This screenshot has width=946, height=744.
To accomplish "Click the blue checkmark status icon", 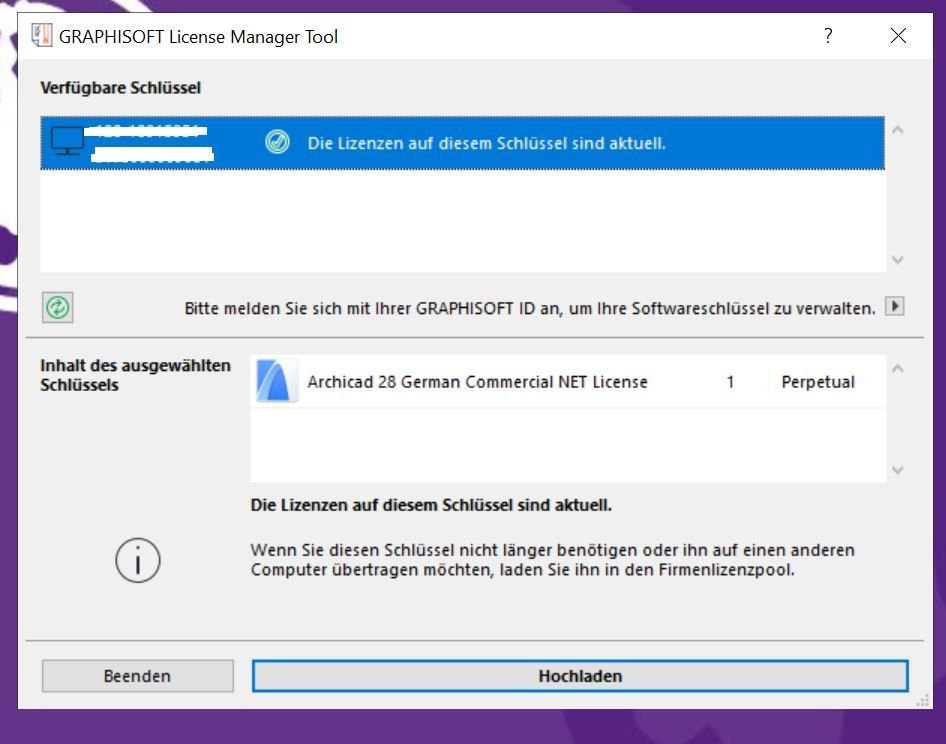I will 277,143.
